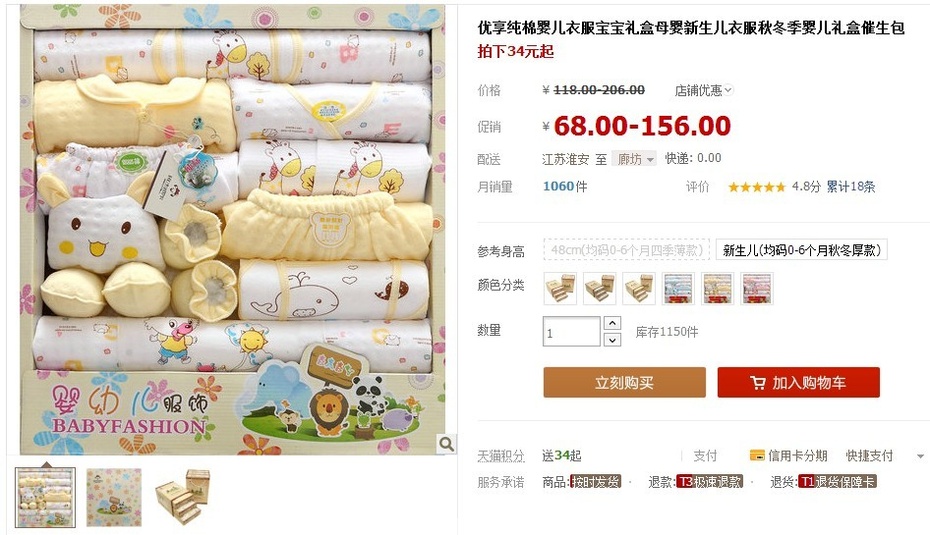This screenshot has width=930, height=535.
Task: Choose the first color swatch with boxes
Action: (x=560, y=289)
